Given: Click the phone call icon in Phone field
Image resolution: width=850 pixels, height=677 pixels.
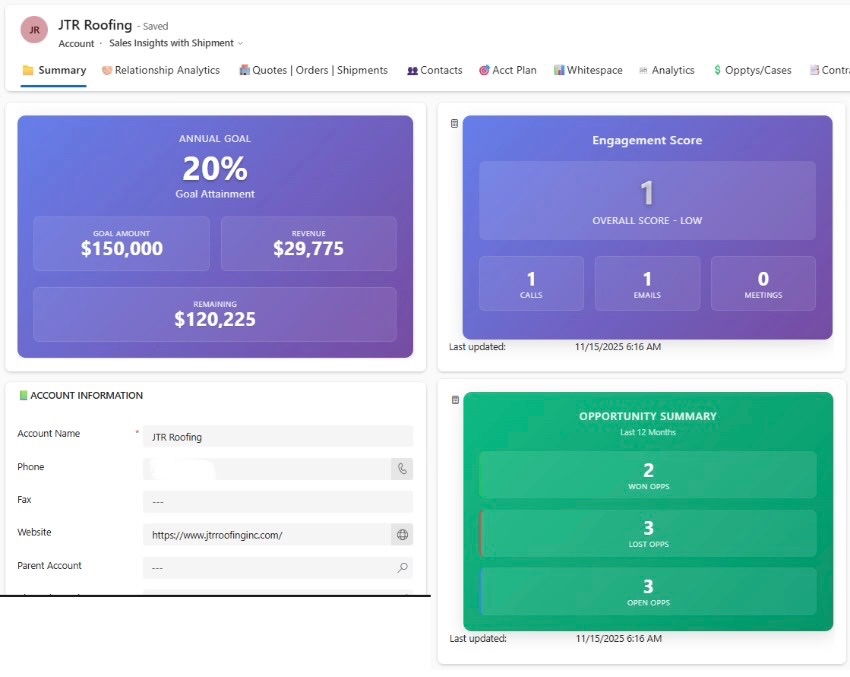Looking at the screenshot, I should tap(402, 469).
